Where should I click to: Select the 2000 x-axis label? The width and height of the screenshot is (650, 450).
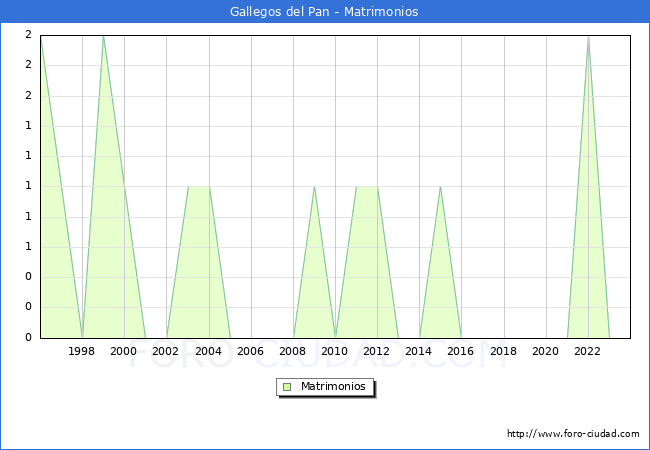(x=124, y=351)
